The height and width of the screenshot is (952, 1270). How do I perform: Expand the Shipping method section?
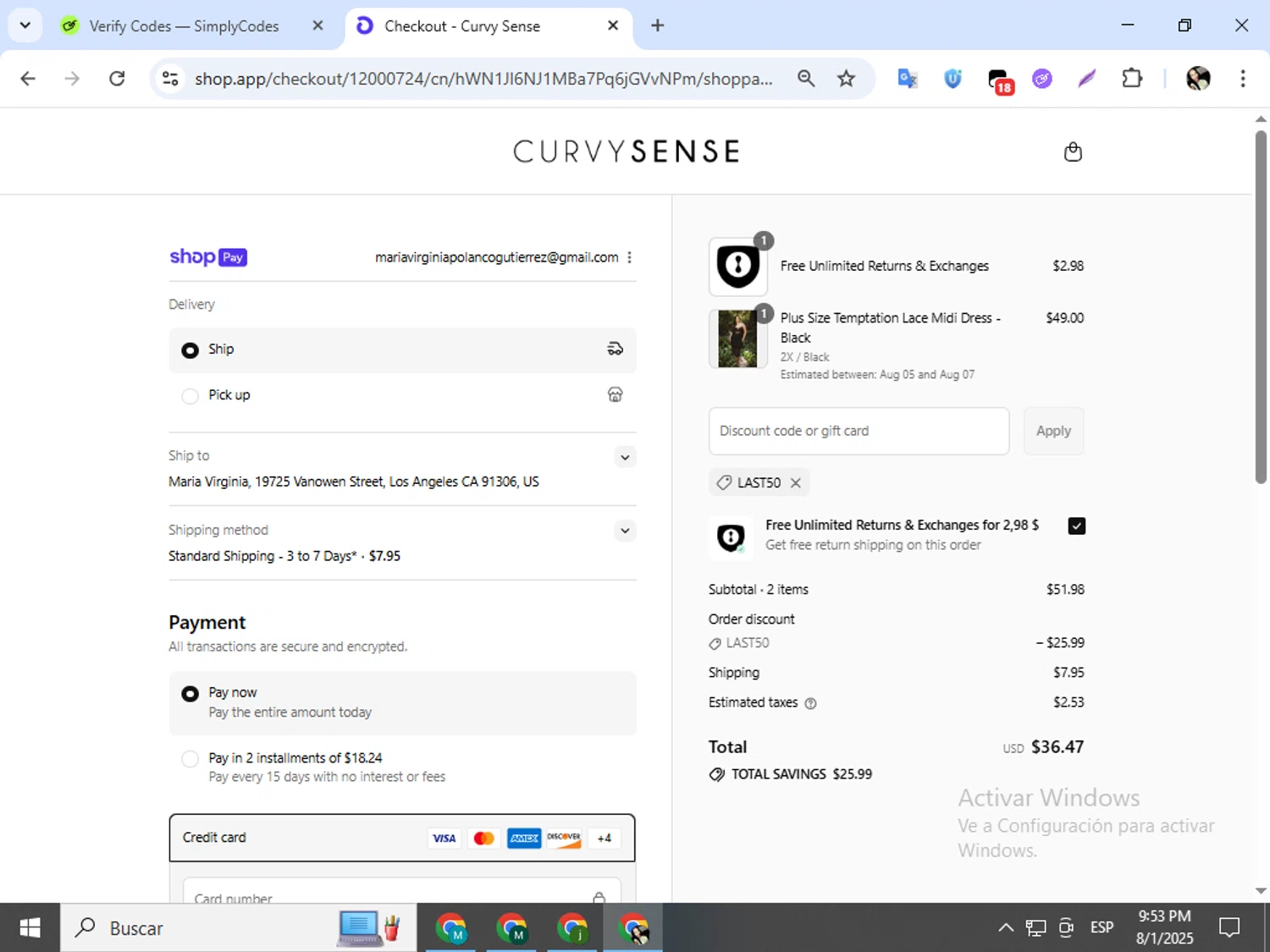pyautogui.click(x=625, y=531)
